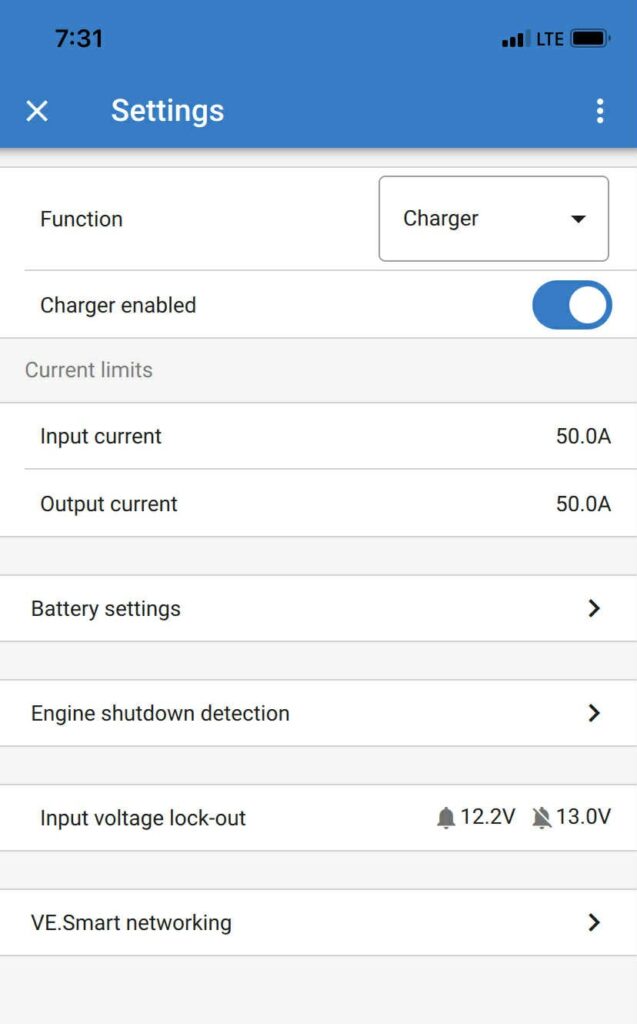Expand Engine shutdown detection chevron
637x1024 pixels.
[x=594, y=713]
